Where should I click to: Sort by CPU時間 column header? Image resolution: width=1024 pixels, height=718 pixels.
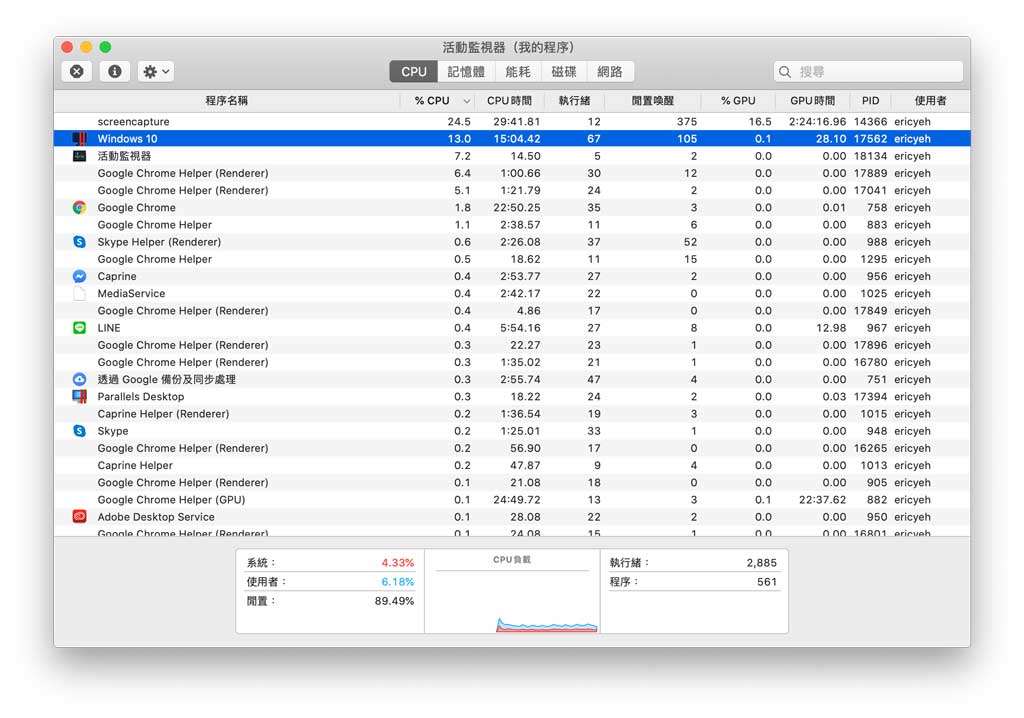pyautogui.click(x=509, y=101)
